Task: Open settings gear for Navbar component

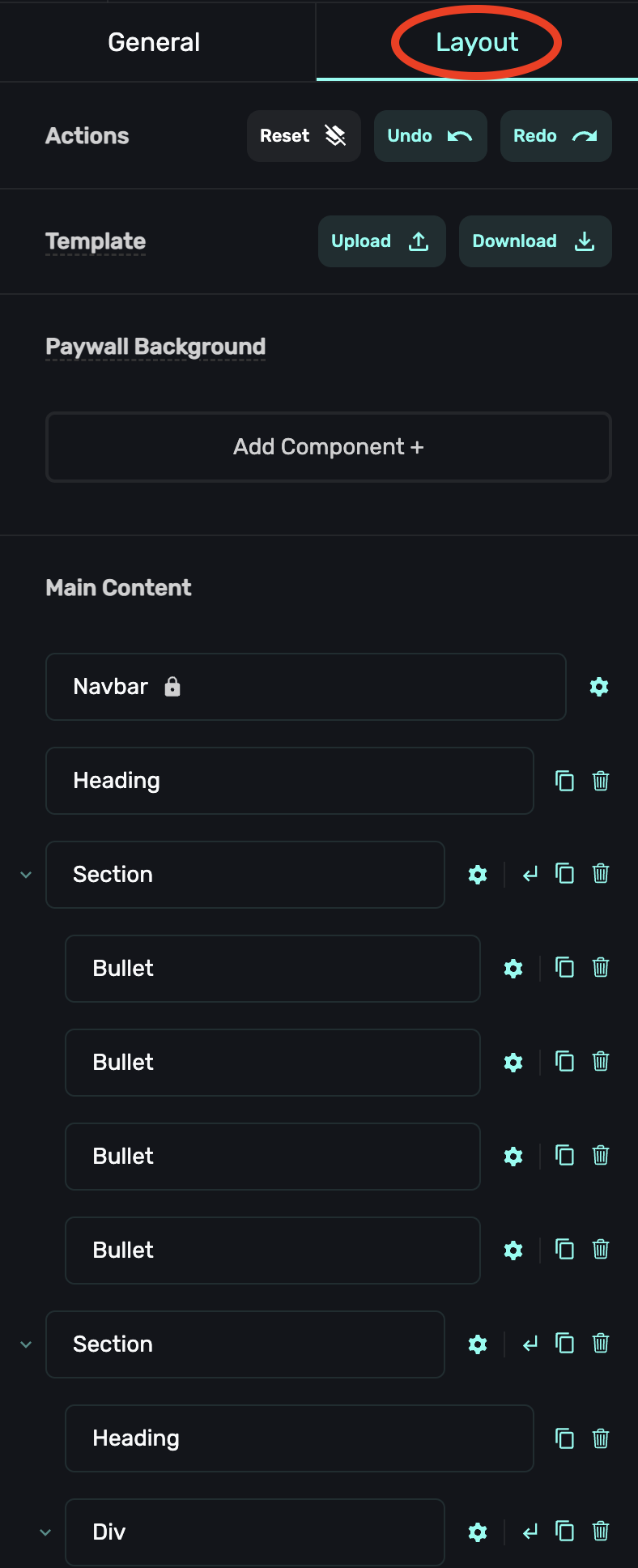Action: 599,687
